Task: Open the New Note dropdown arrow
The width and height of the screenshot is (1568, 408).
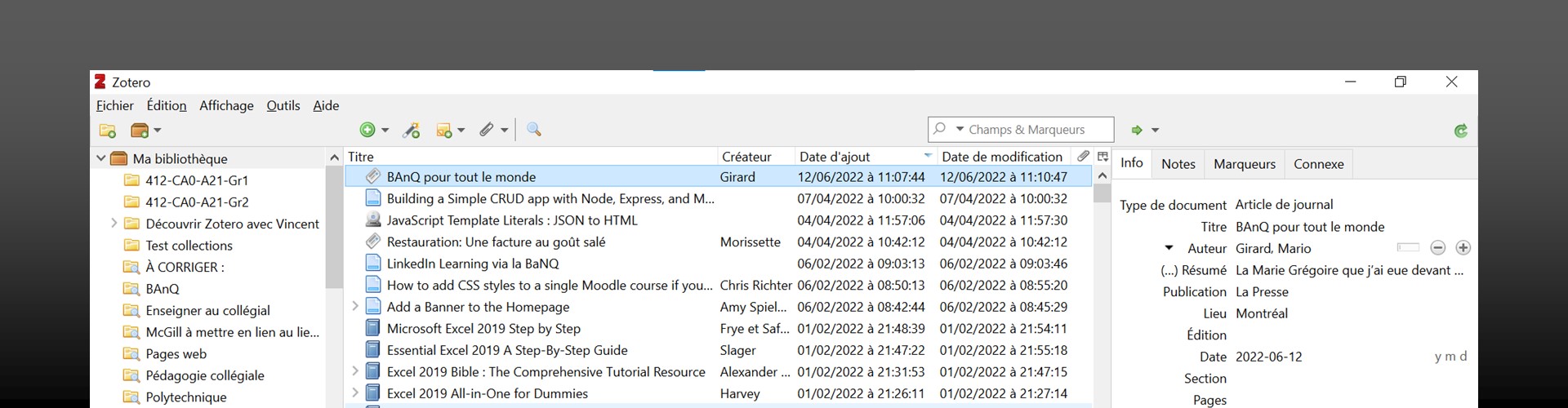Action: [461, 131]
